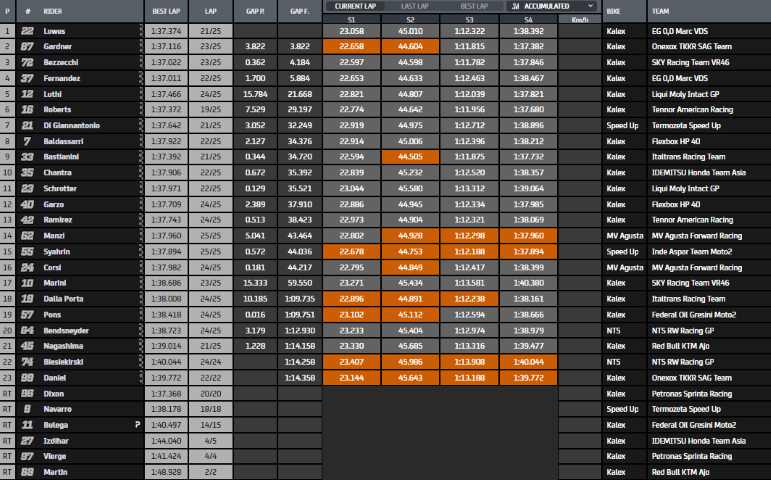Click rider number 22 badge for Lowes
771x480 pixels.
click(27, 31)
